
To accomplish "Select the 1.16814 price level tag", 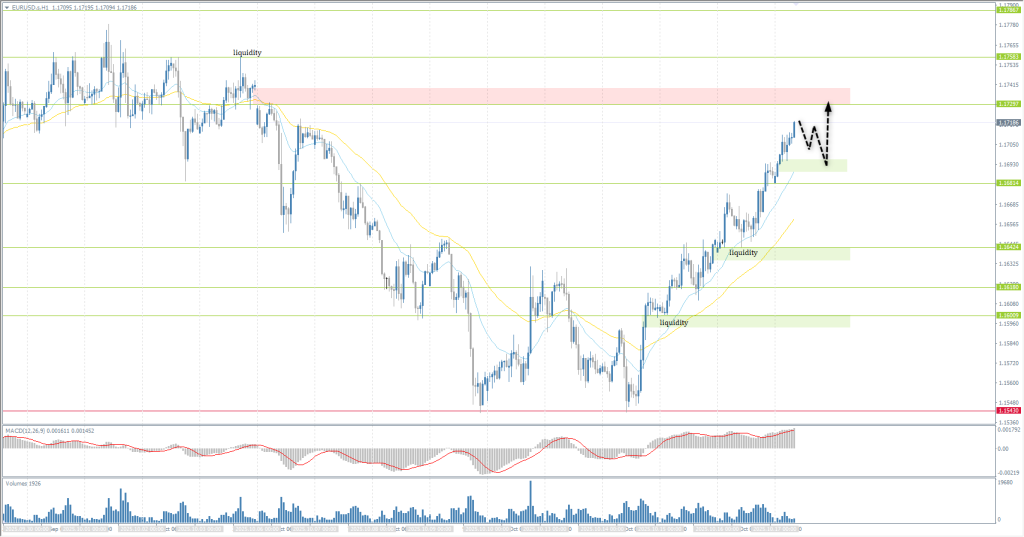I will coord(1007,183).
